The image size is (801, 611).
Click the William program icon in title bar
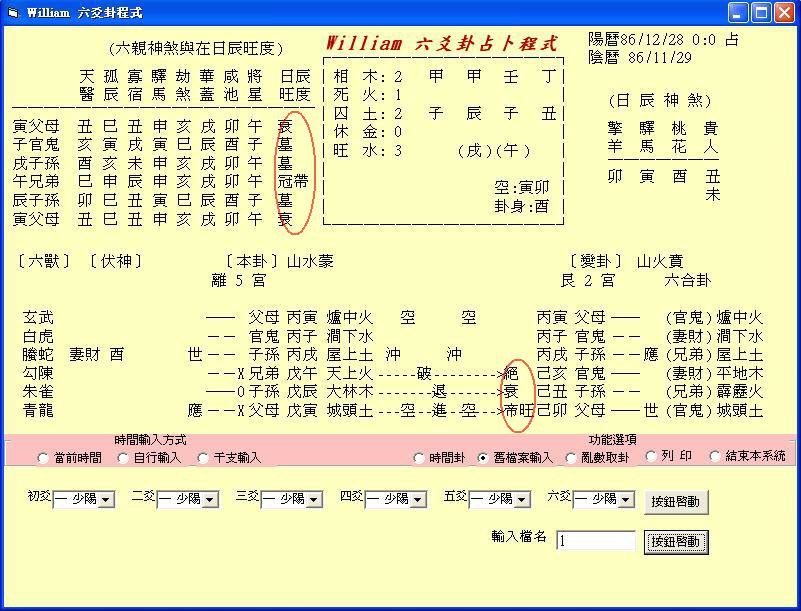click(12, 12)
